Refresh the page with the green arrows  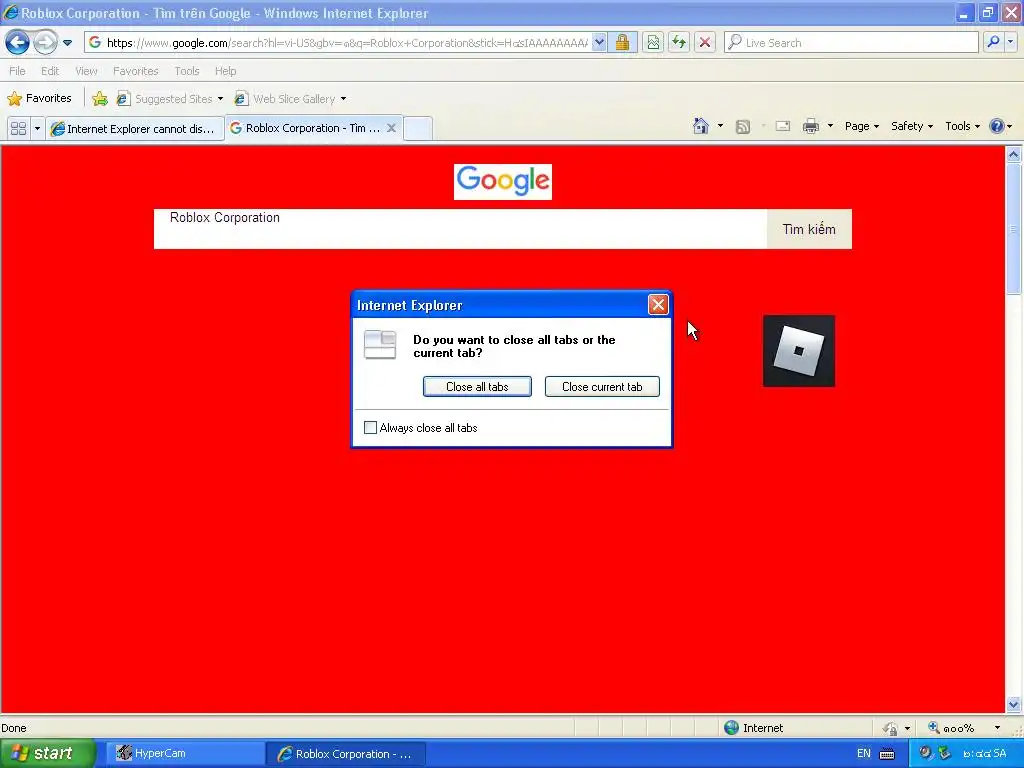(679, 43)
